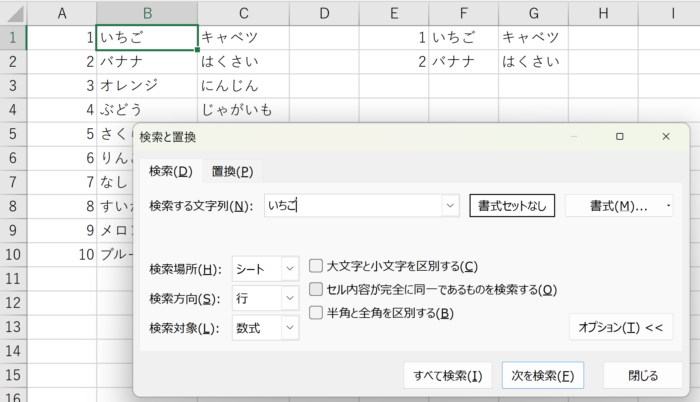Open the 検索方向 行 dropdown
This screenshot has height=402, width=700.
tap(266, 298)
